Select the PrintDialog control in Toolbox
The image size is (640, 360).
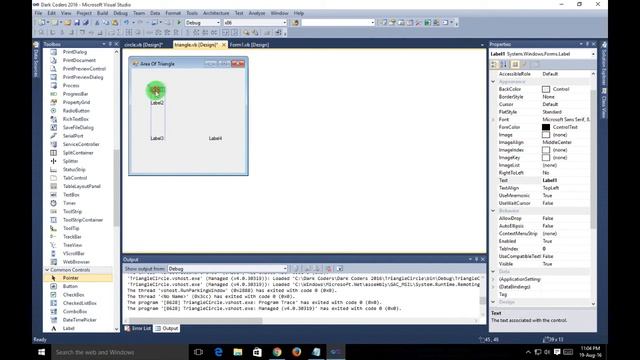[x=75, y=52]
